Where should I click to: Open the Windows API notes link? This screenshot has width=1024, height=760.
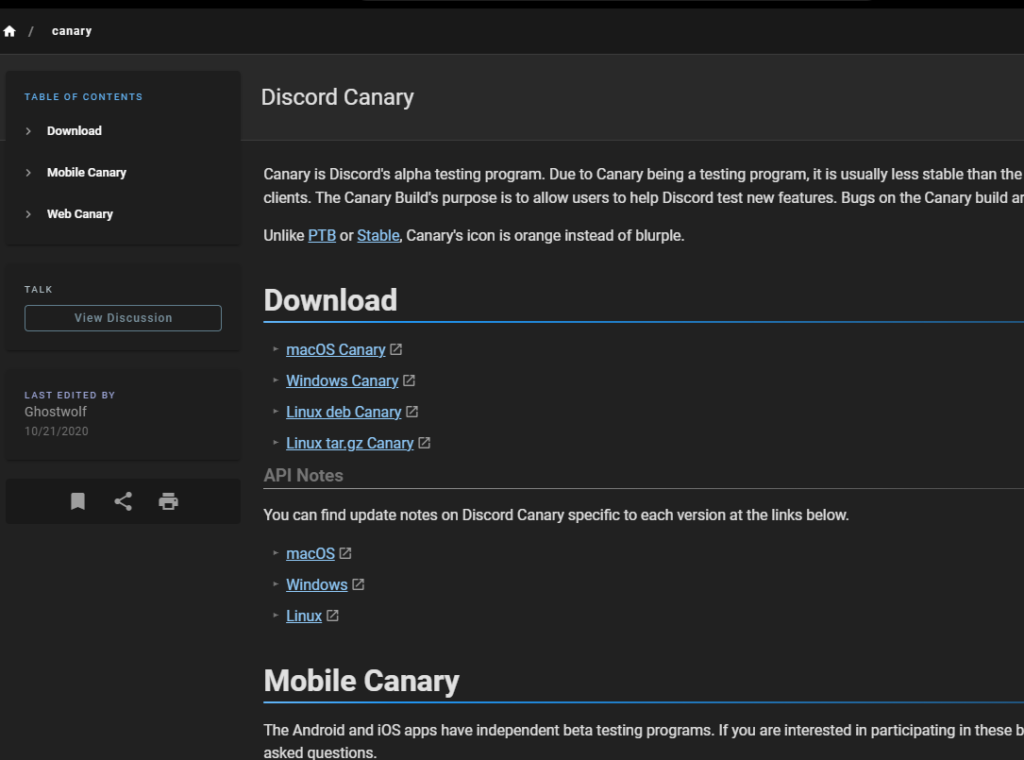tap(316, 585)
